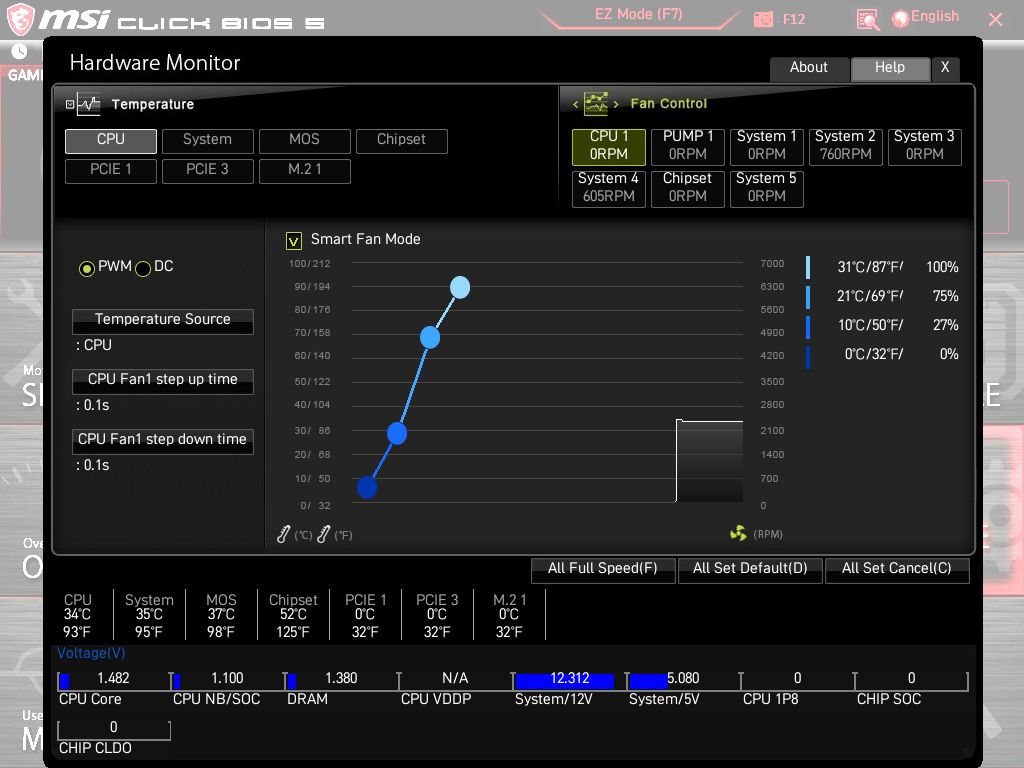Select the MOS temperature button
Viewport: 1024px width, 768px height.
(304, 140)
